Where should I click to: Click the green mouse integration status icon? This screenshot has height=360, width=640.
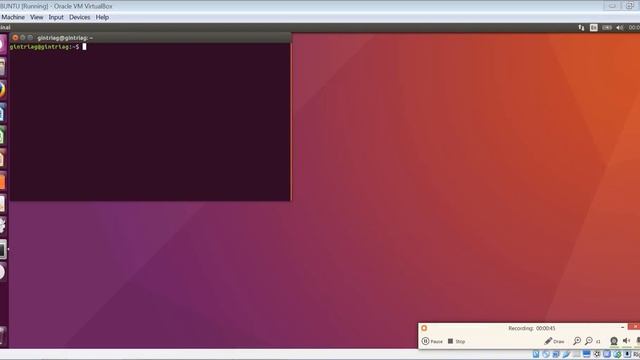pos(617,354)
